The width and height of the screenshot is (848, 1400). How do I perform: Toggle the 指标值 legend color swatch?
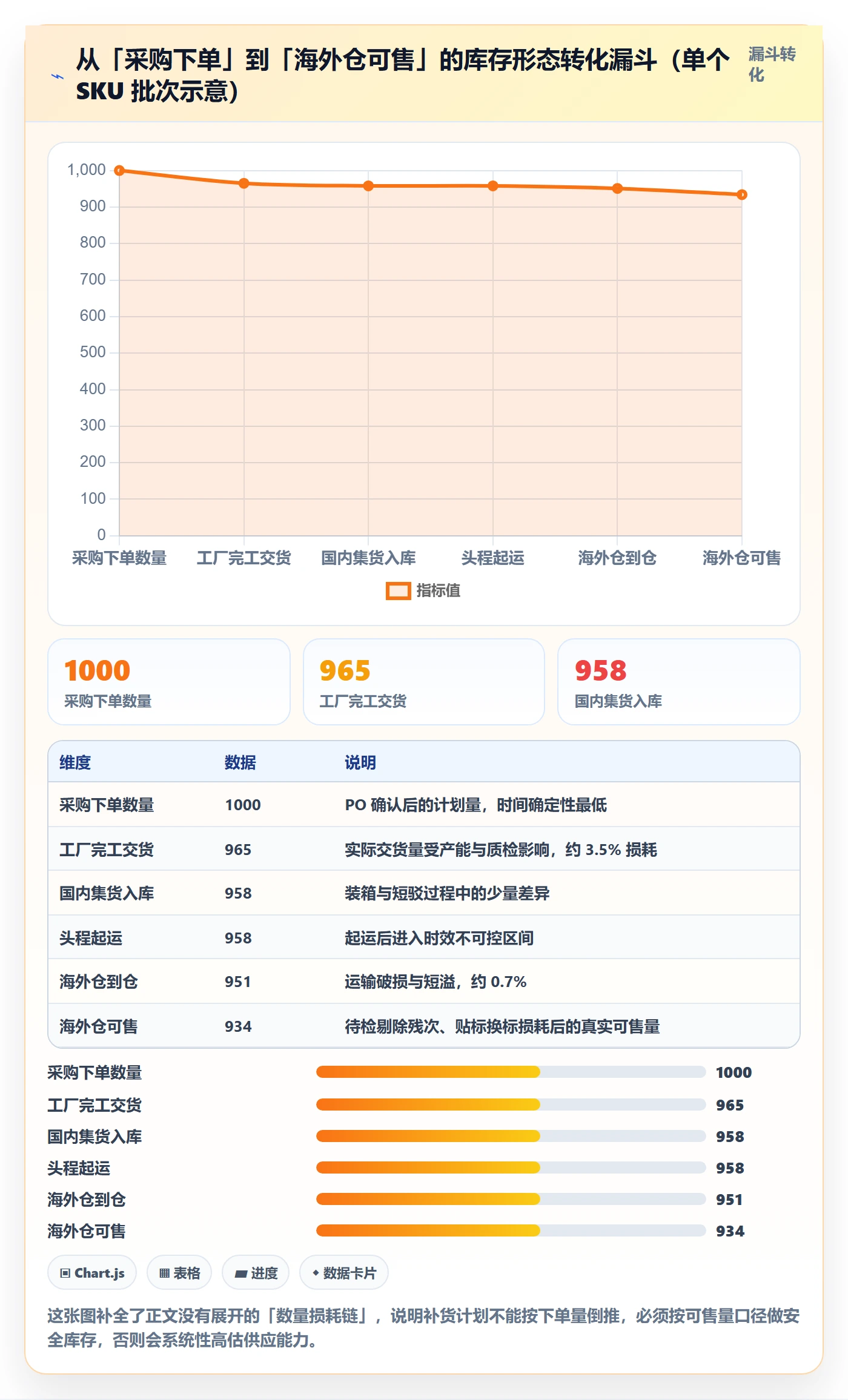(x=398, y=591)
